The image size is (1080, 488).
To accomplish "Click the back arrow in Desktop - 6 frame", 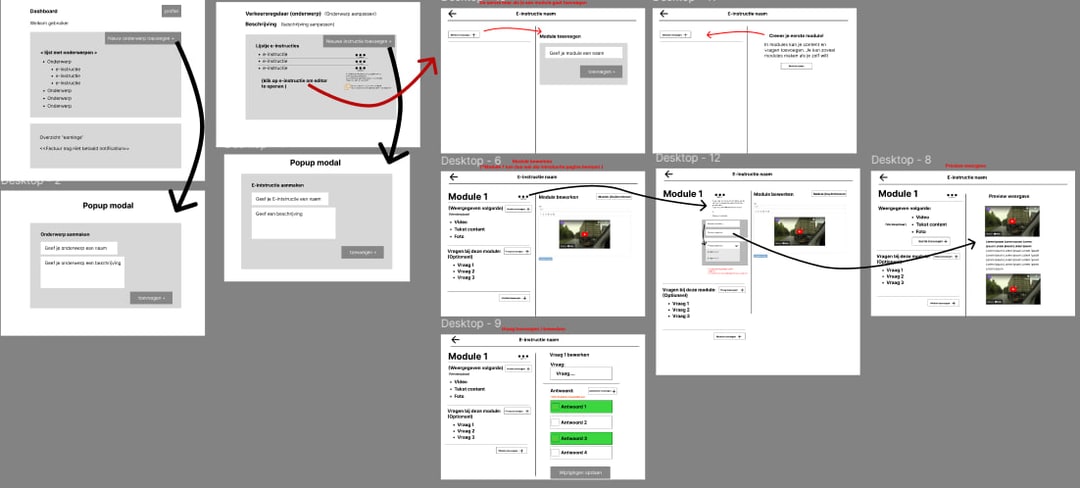I will pyautogui.click(x=453, y=177).
